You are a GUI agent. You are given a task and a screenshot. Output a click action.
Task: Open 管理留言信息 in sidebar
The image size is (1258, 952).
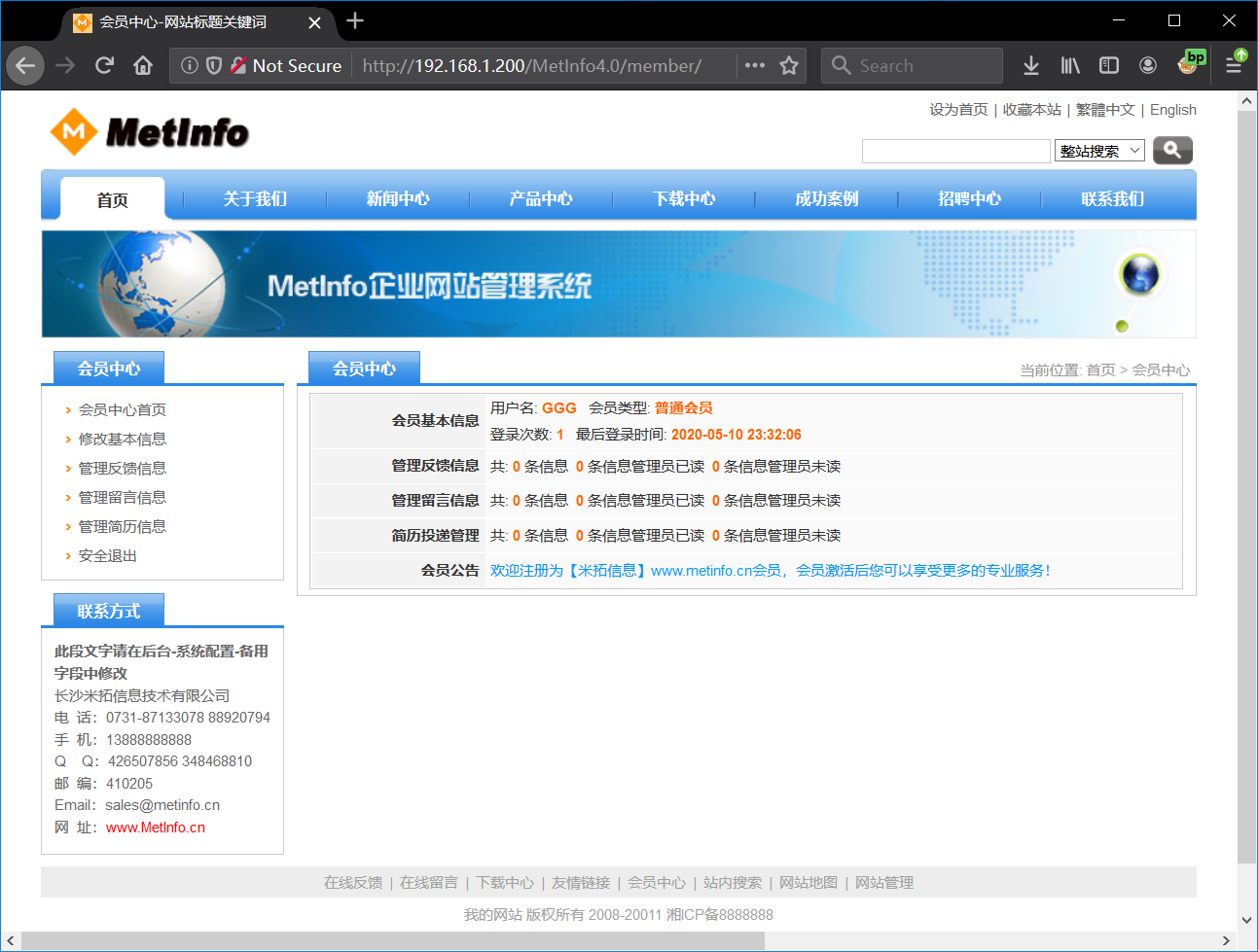click(x=123, y=497)
